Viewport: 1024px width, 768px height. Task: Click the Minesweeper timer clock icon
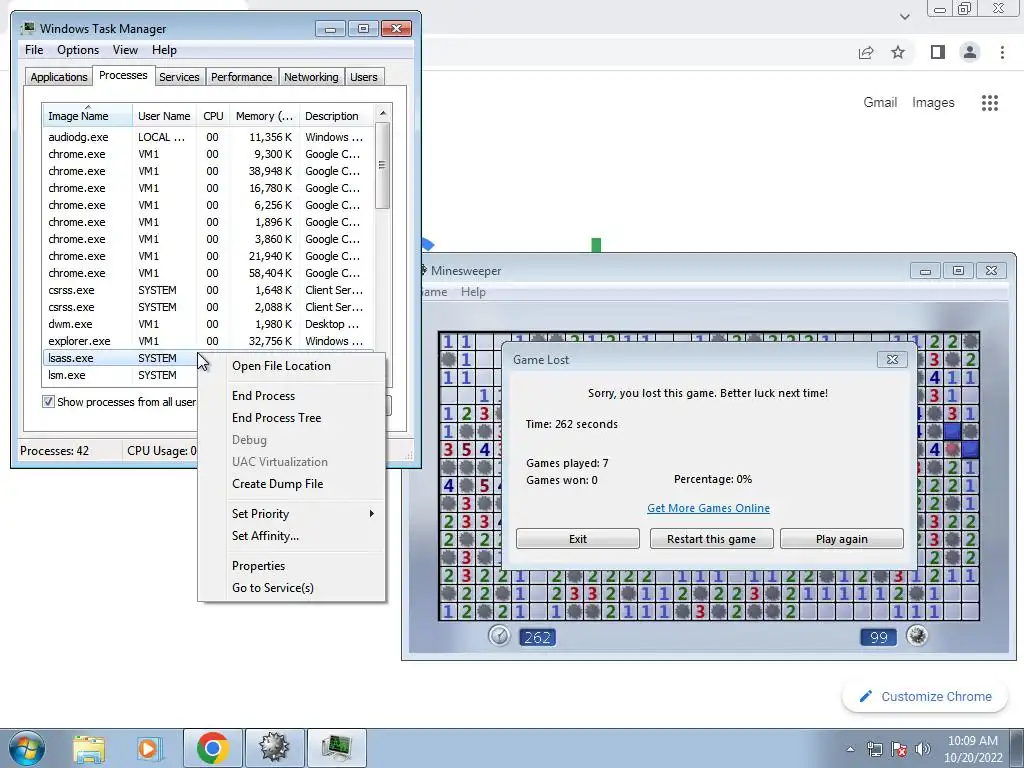coord(499,635)
